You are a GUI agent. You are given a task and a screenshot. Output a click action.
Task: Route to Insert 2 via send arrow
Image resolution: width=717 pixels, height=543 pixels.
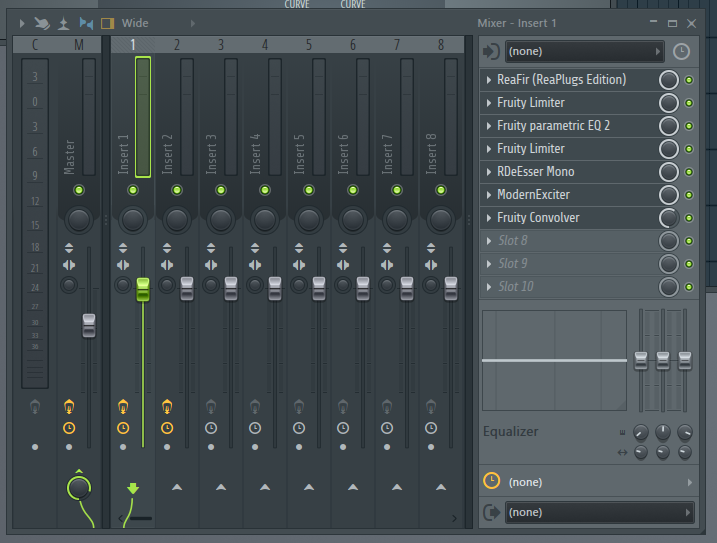click(177, 487)
